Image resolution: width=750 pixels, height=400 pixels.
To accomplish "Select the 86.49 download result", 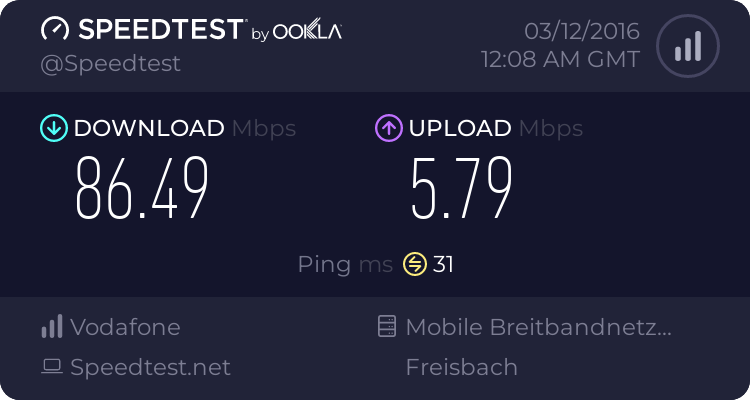I will [x=142, y=188].
